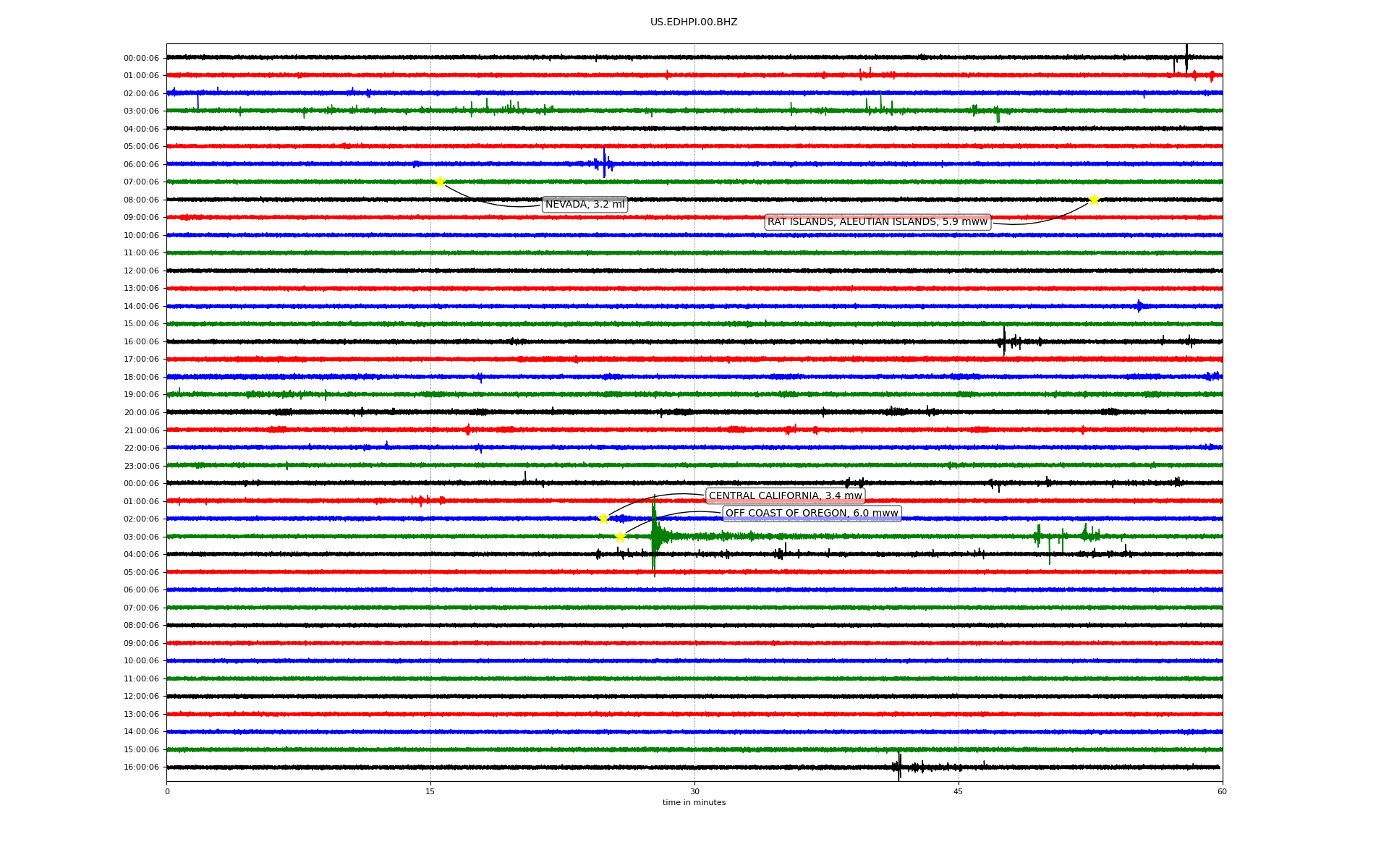This screenshot has width=1389, height=868.
Task: Click the CENTRAL CALIFORNIA, 3.4 mw label
Action: click(x=785, y=496)
